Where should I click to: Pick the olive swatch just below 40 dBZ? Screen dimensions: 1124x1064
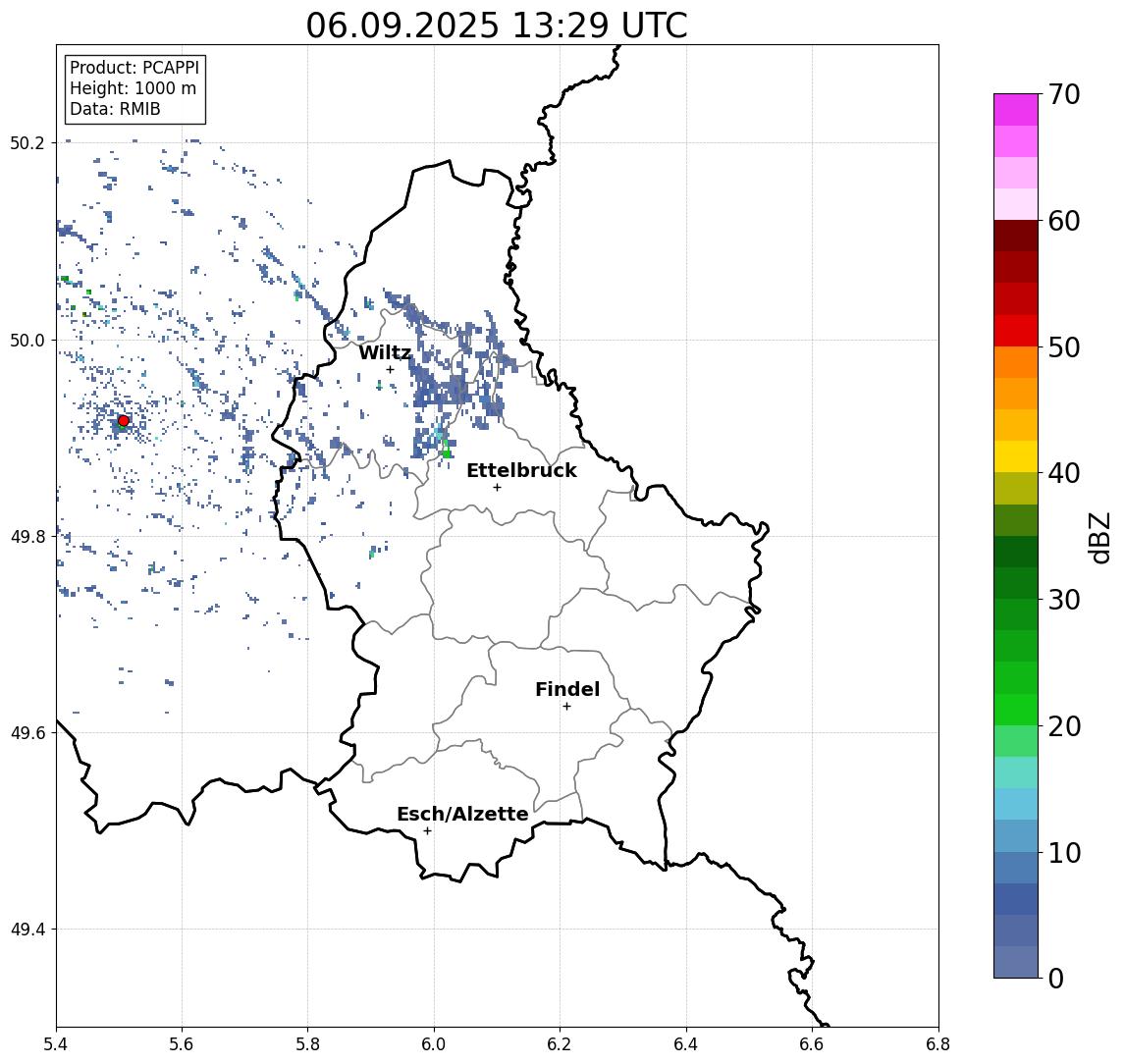pos(1016,488)
